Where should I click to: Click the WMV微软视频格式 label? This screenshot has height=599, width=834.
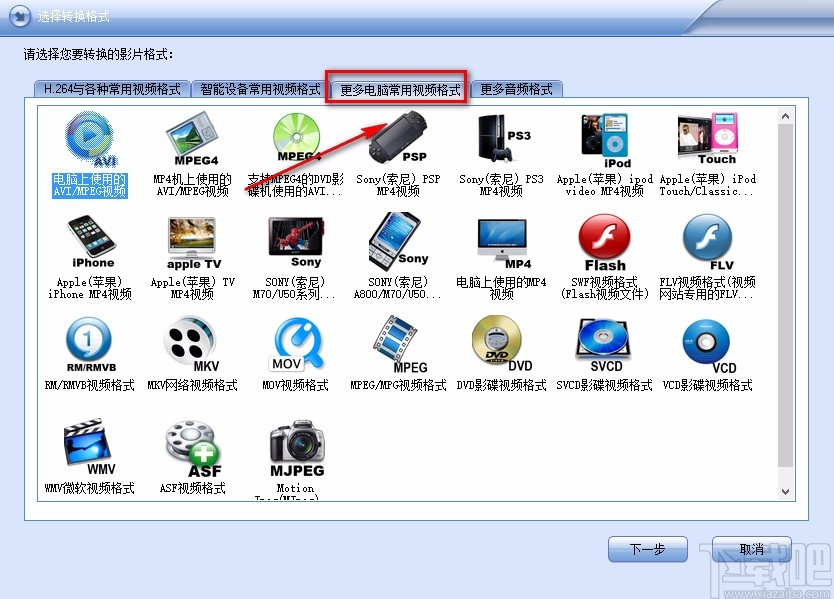click(89, 488)
